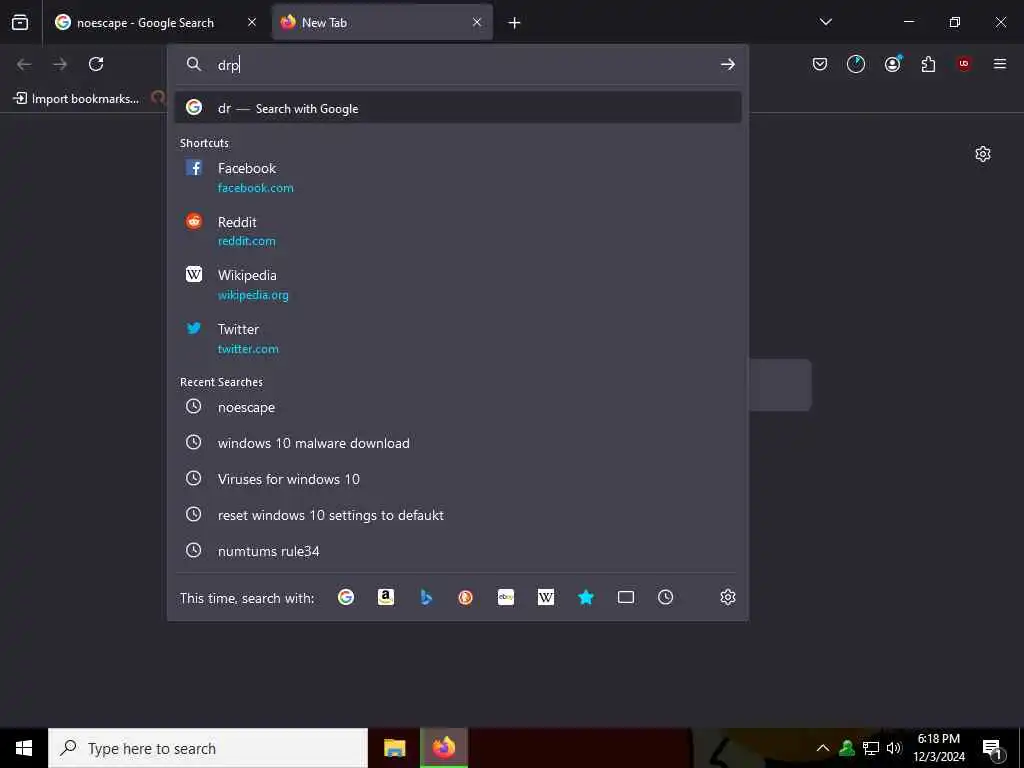Open File Explorer from the taskbar
This screenshot has height=768, width=1024.
[x=394, y=748]
